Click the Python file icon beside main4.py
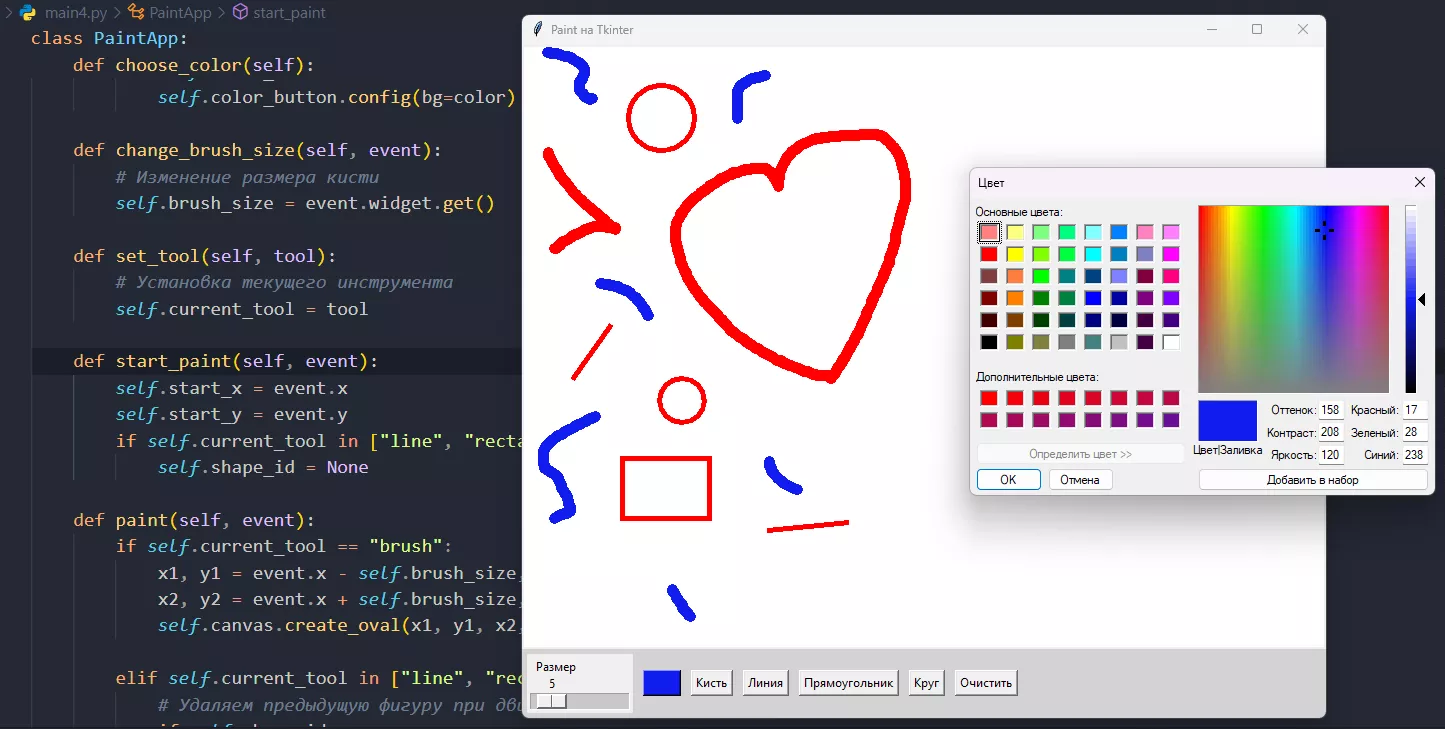Viewport: 1445px width, 729px height. (x=28, y=12)
